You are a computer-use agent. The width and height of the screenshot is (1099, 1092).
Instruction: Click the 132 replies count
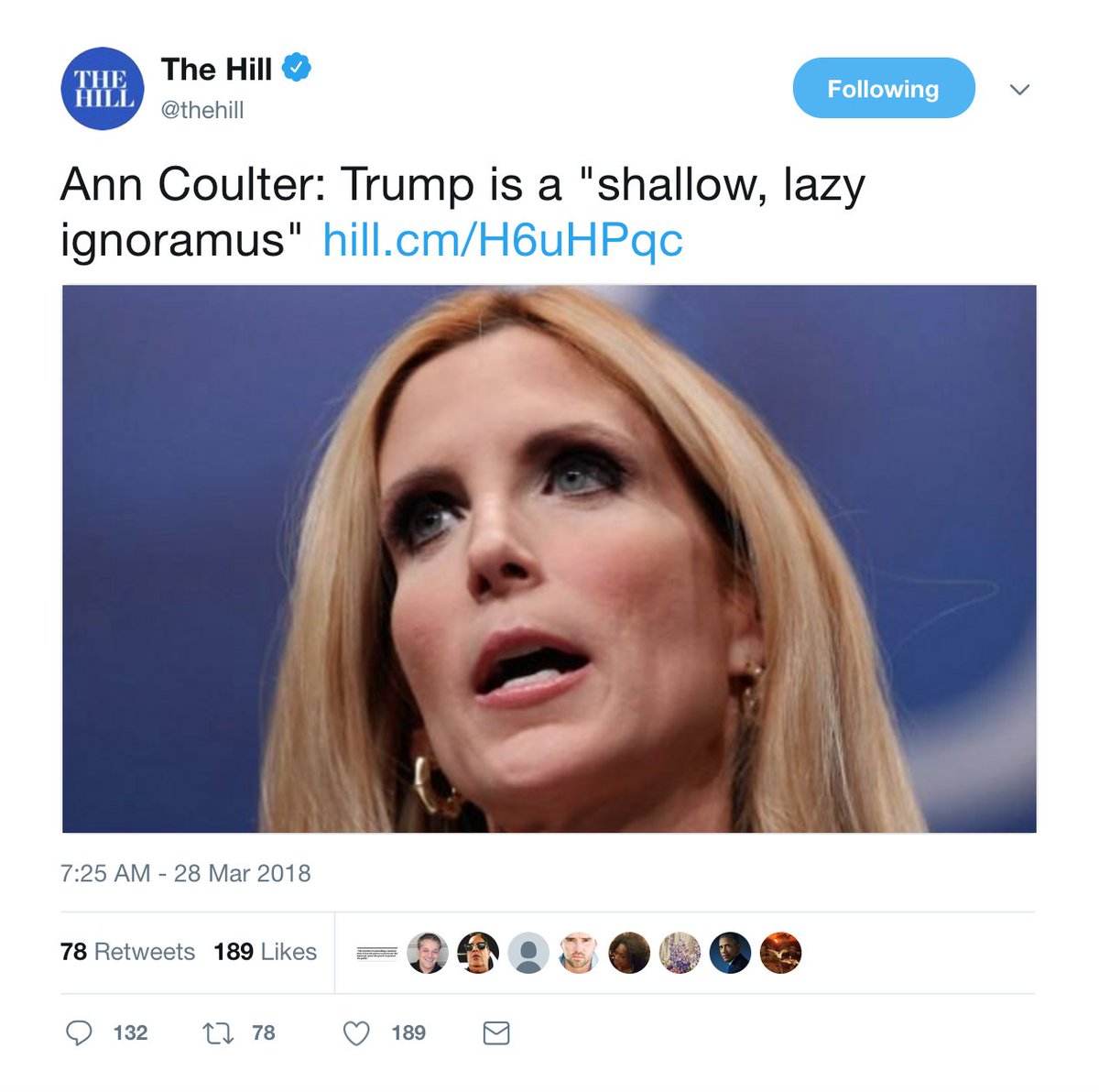click(130, 1033)
